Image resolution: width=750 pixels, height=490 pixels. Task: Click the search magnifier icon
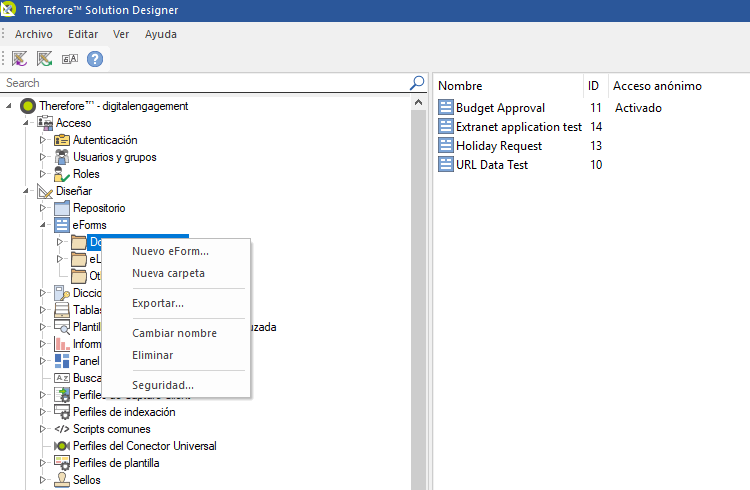pyautogui.click(x=417, y=83)
